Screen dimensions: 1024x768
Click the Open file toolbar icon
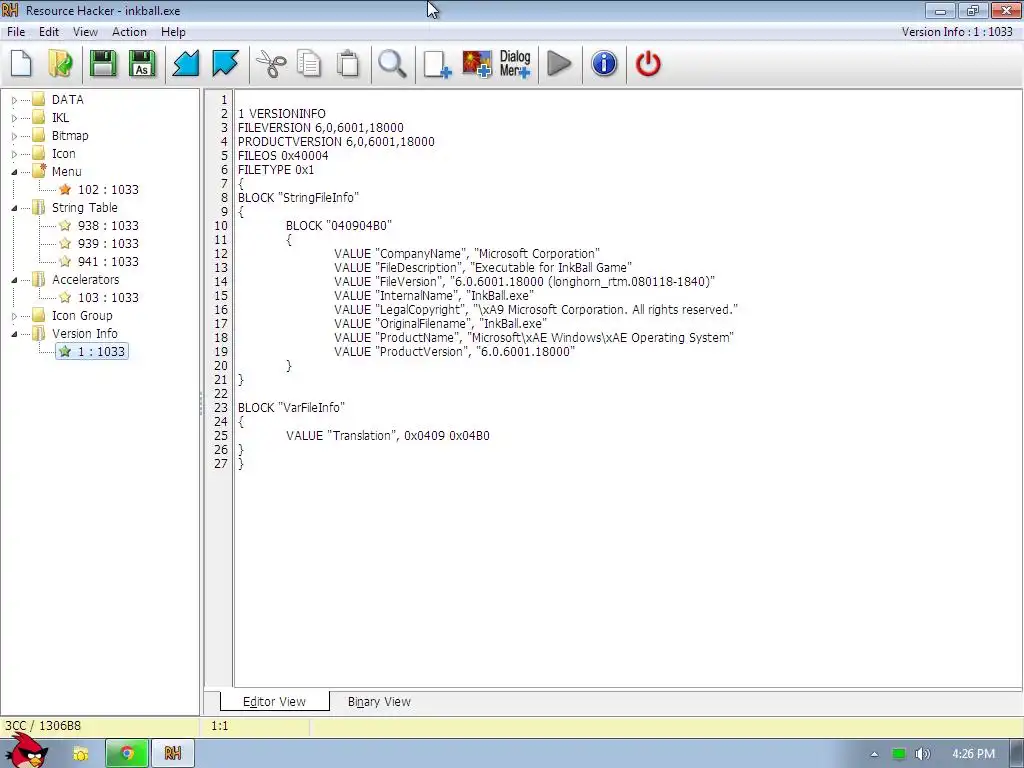click(61, 64)
